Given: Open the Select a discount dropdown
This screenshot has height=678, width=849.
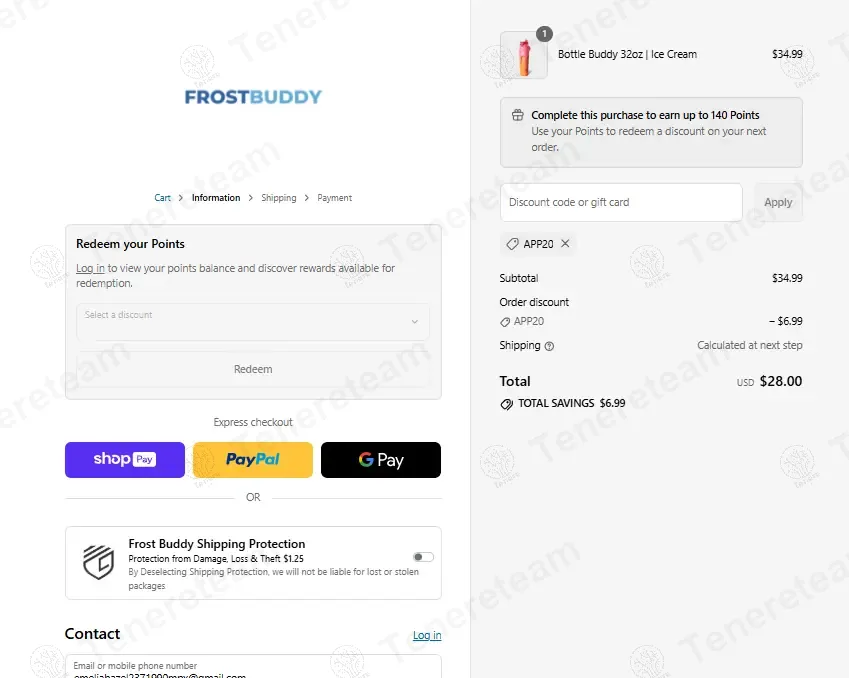Looking at the screenshot, I should 253,322.
